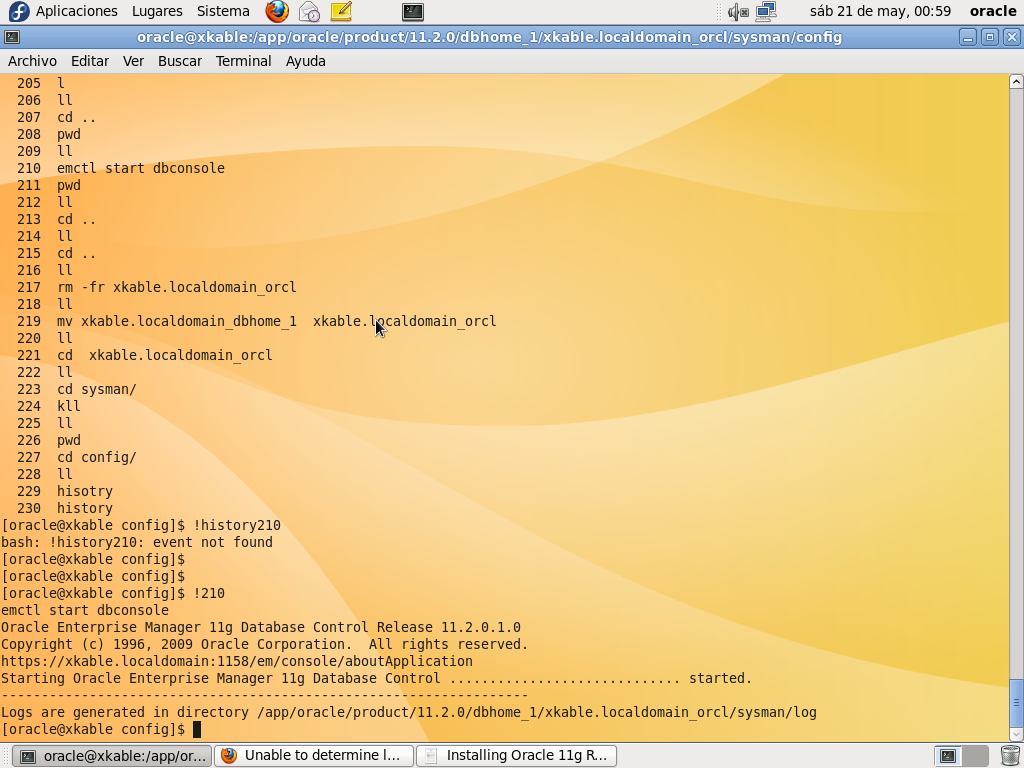Click scrollbar down arrow in terminal
The width and height of the screenshot is (1024, 768).
1016,733
